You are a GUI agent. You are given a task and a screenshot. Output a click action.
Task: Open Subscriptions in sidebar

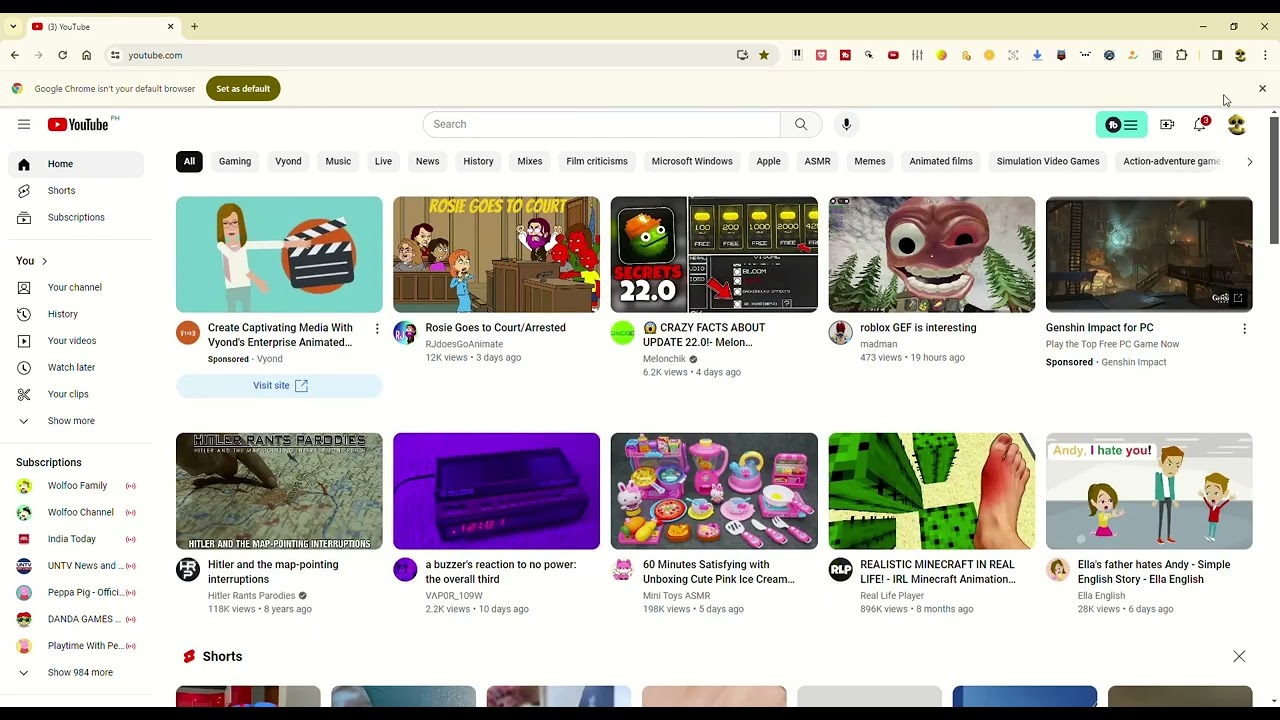(x=76, y=217)
